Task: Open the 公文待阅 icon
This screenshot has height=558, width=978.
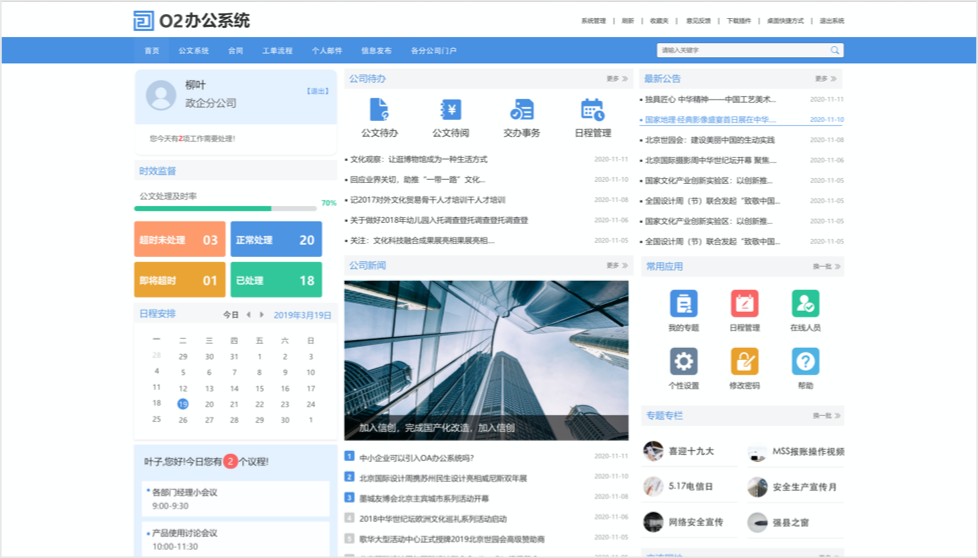Action: [x=450, y=111]
